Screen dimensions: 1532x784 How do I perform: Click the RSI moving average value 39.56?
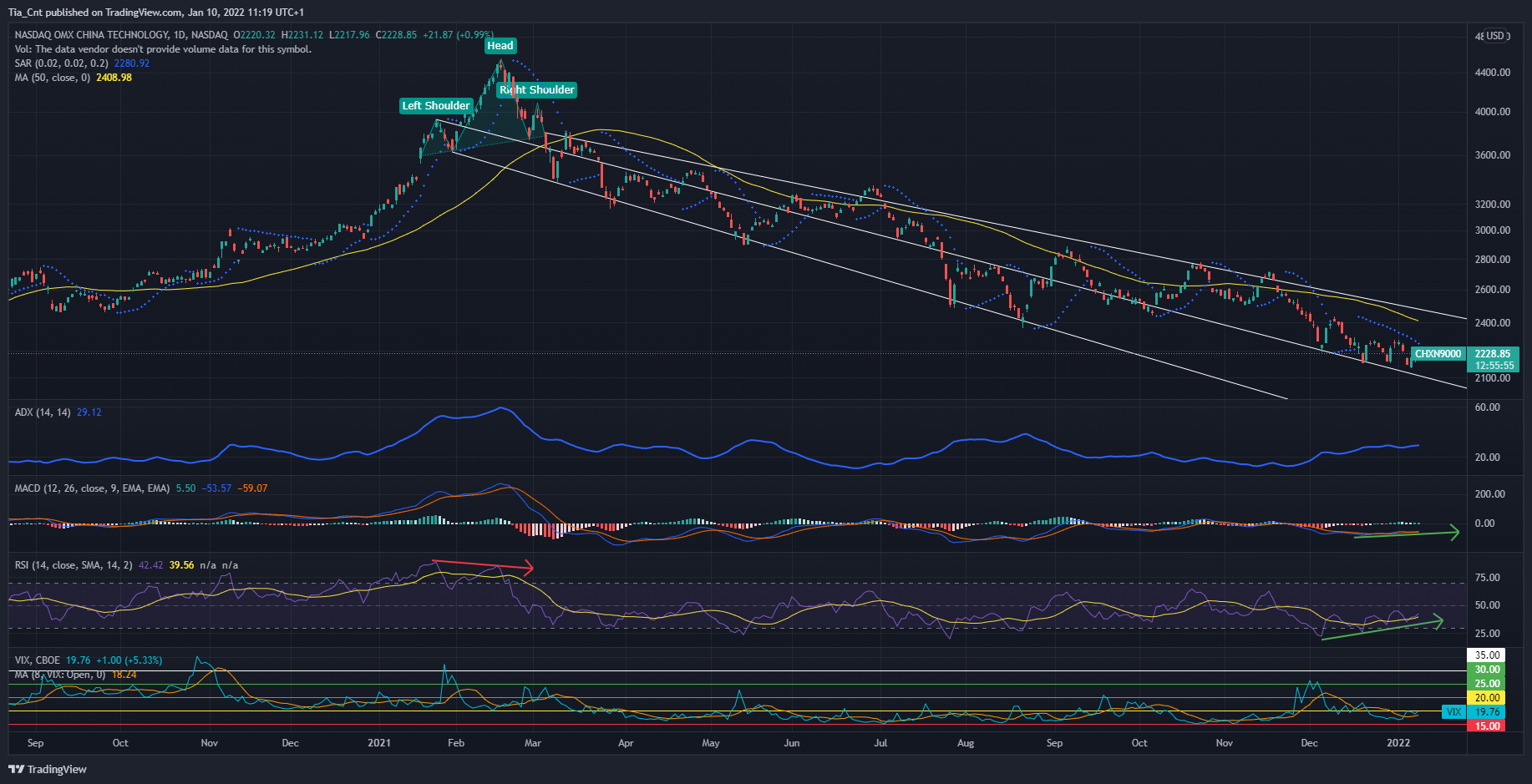coord(181,565)
